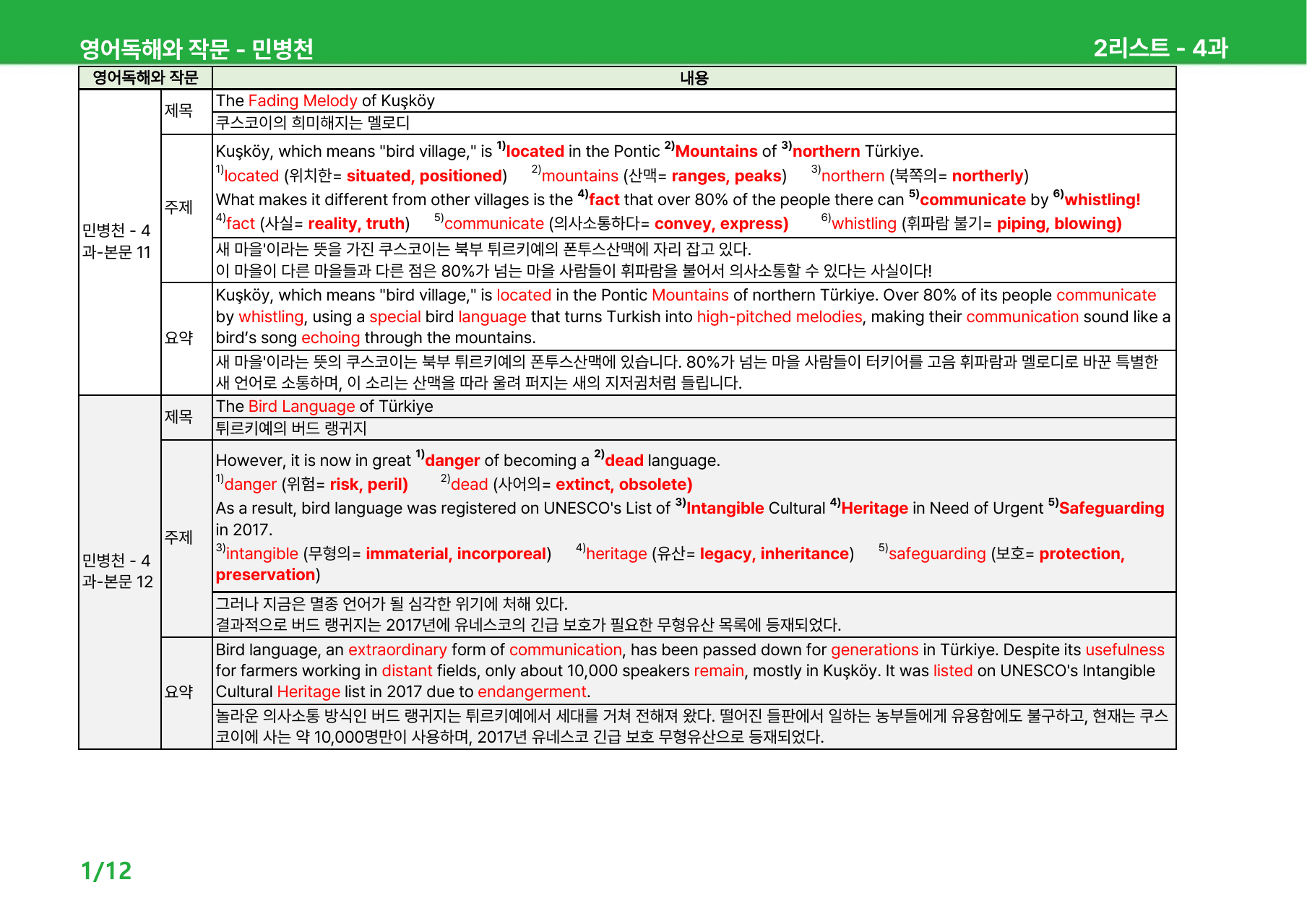Click the Korean title 튀르키예의 버드 랭귀지
Viewport: 1307px width, 924px height.
291,428
